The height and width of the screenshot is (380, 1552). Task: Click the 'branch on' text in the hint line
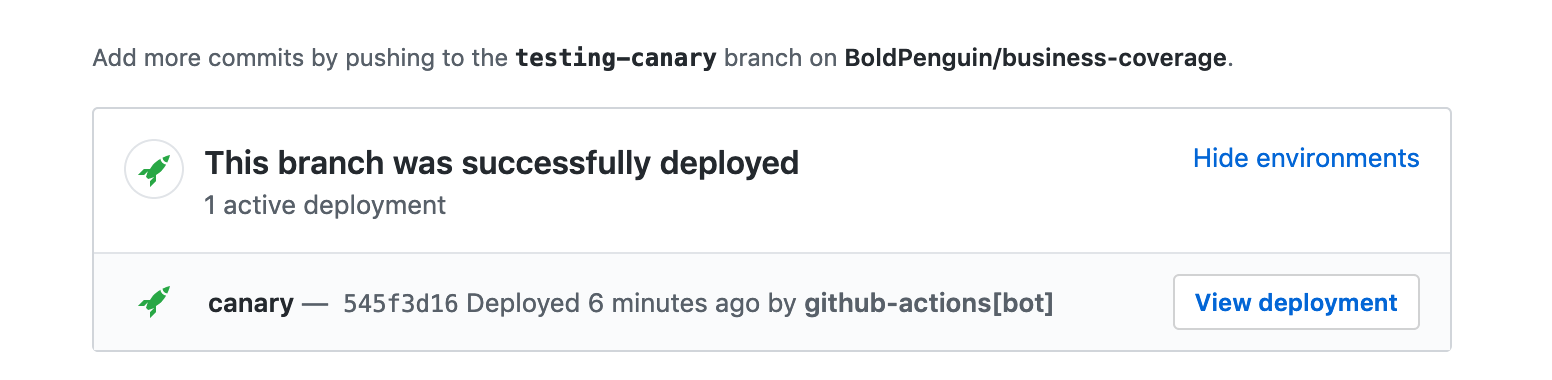(x=781, y=58)
